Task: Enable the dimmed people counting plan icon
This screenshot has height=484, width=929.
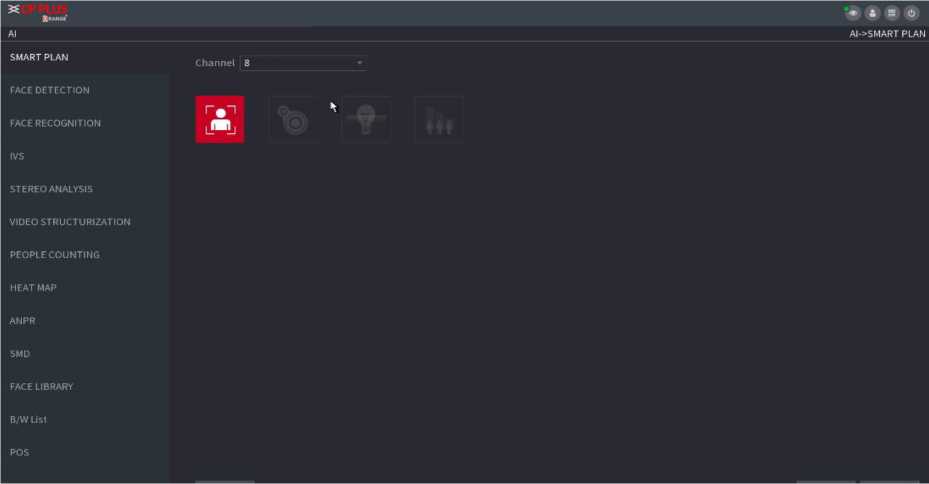Action: pyautogui.click(x=439, y=120)
